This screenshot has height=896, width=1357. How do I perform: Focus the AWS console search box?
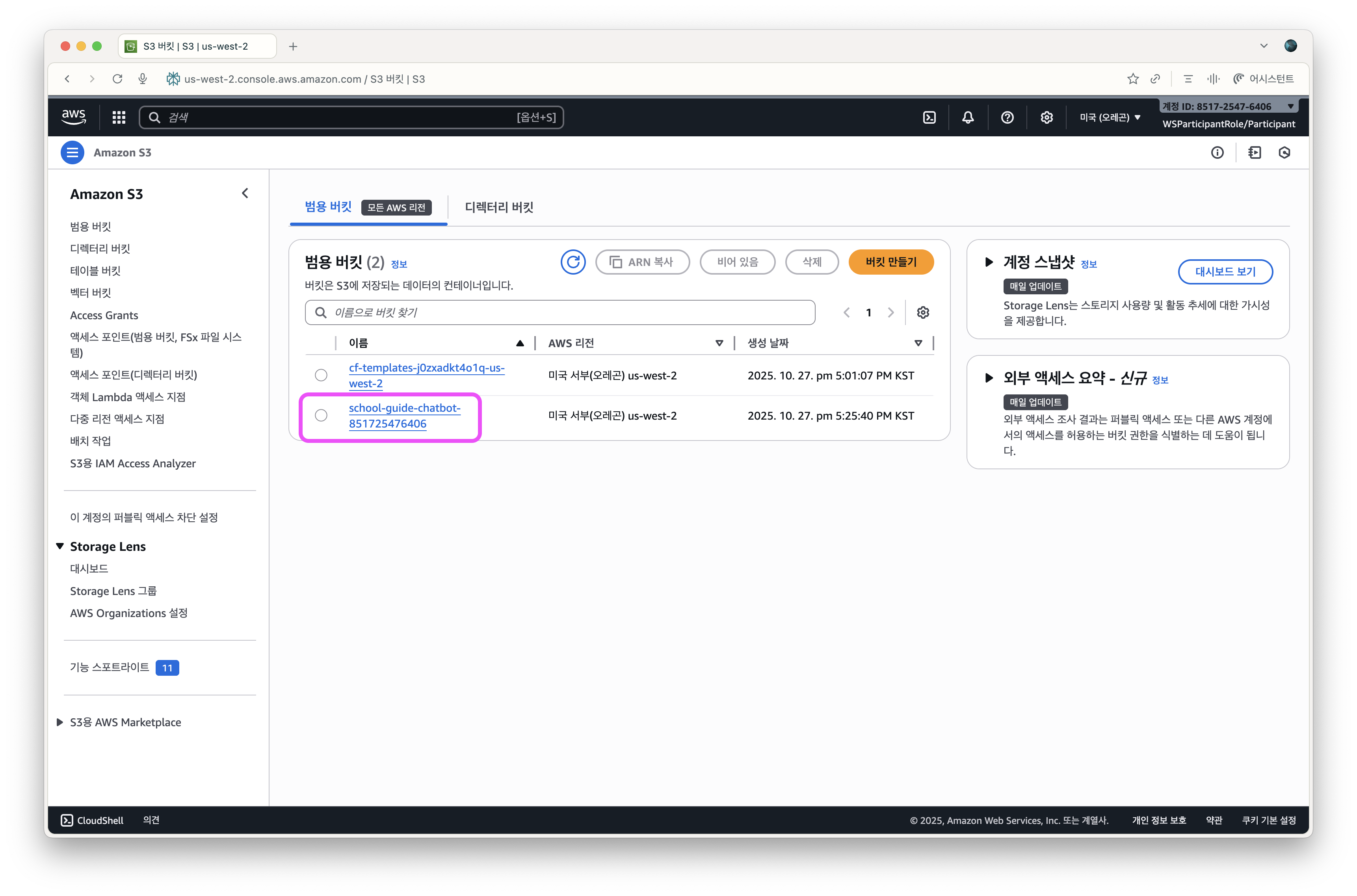pyautogui.click(x=351, y=117)
